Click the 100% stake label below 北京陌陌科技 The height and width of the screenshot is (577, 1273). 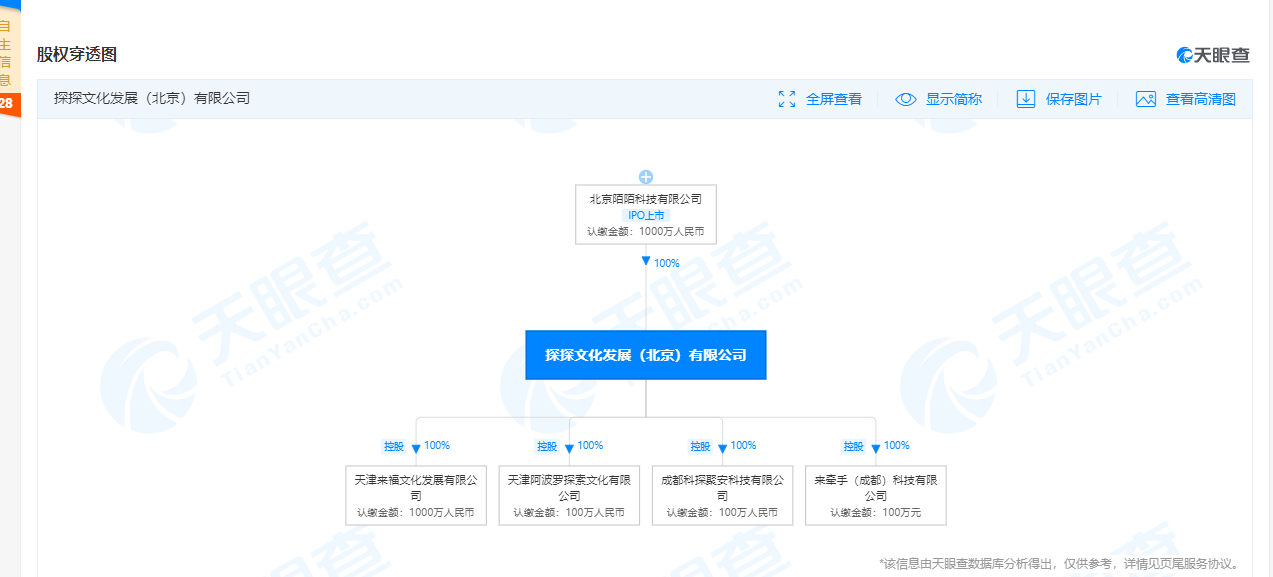(x=667, y=263)
